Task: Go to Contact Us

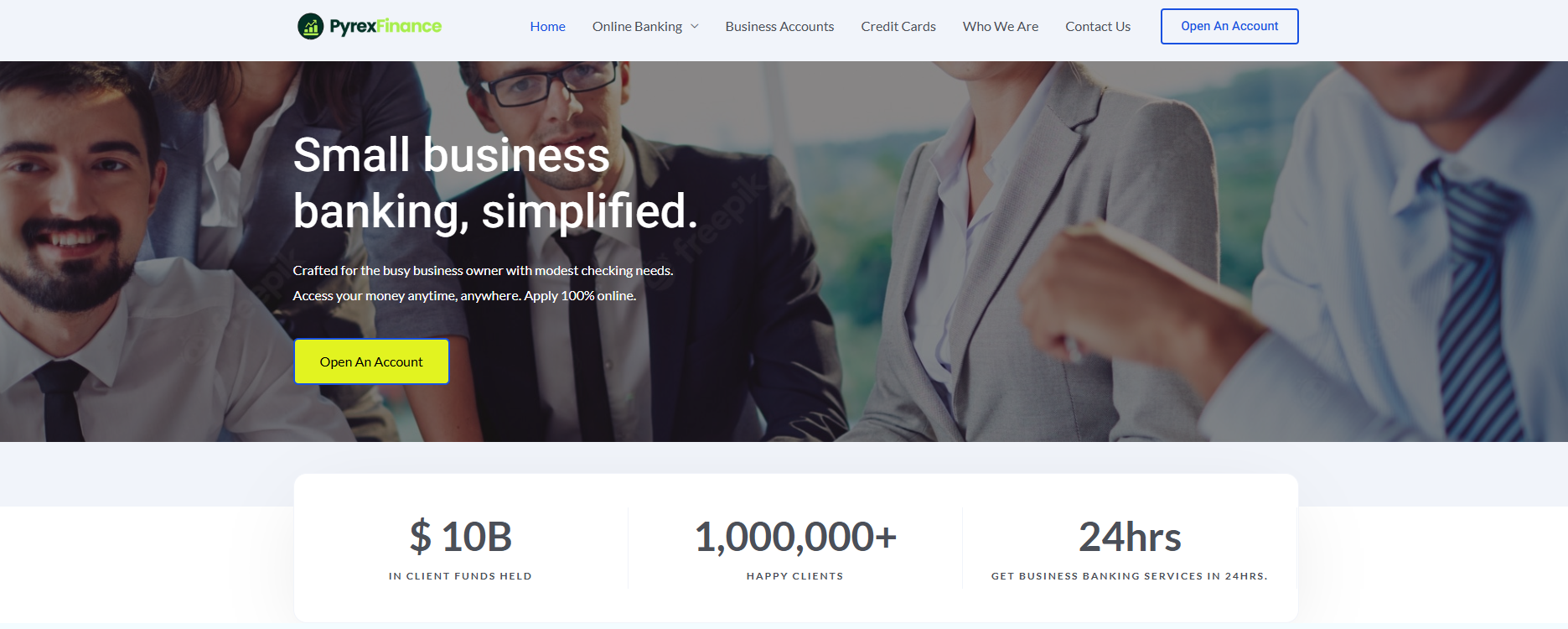Action: tap(1098, 27)
